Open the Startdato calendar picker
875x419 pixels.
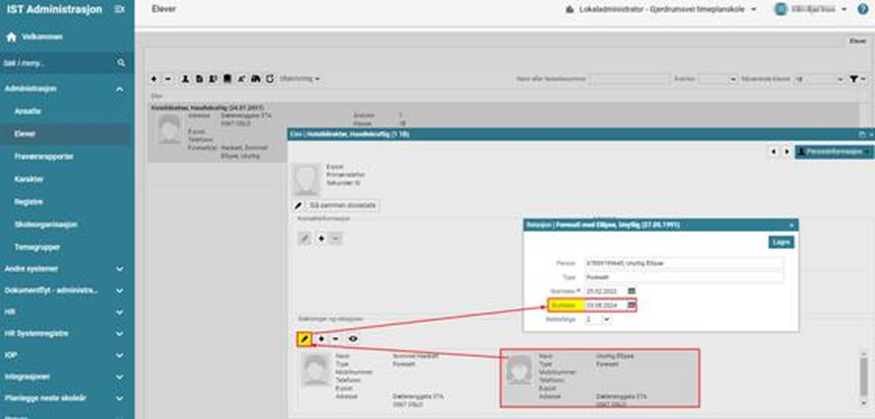(x=631, y=291)
